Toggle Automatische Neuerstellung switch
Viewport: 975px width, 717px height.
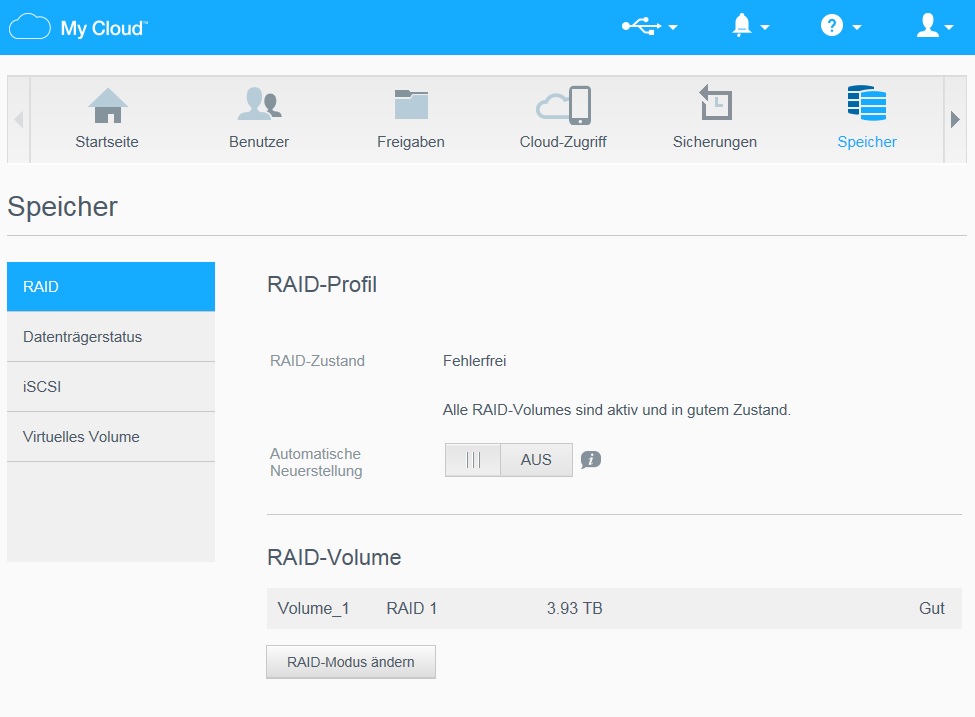pyautogui.click(x=509, y=460)
